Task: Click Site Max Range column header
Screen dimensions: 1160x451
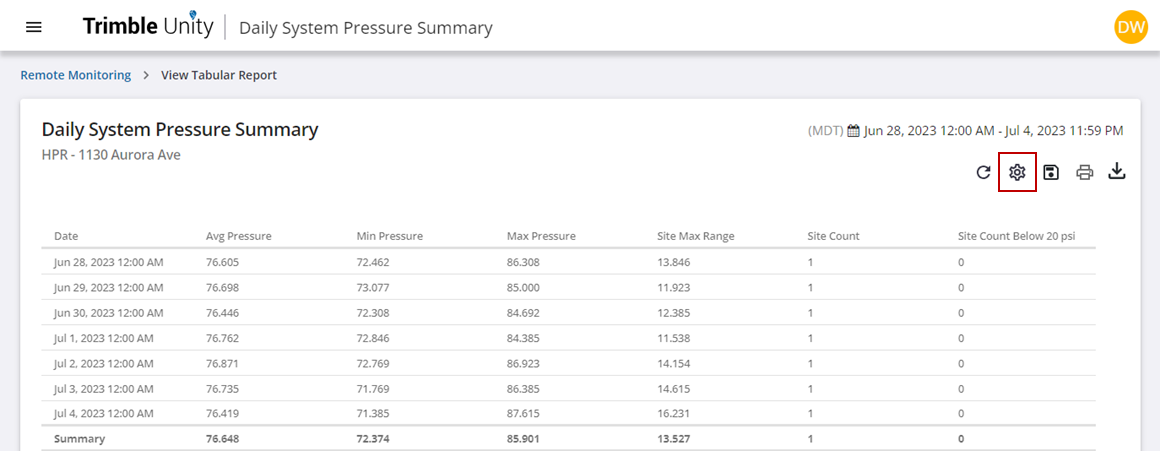Action: tap(695, 236)
